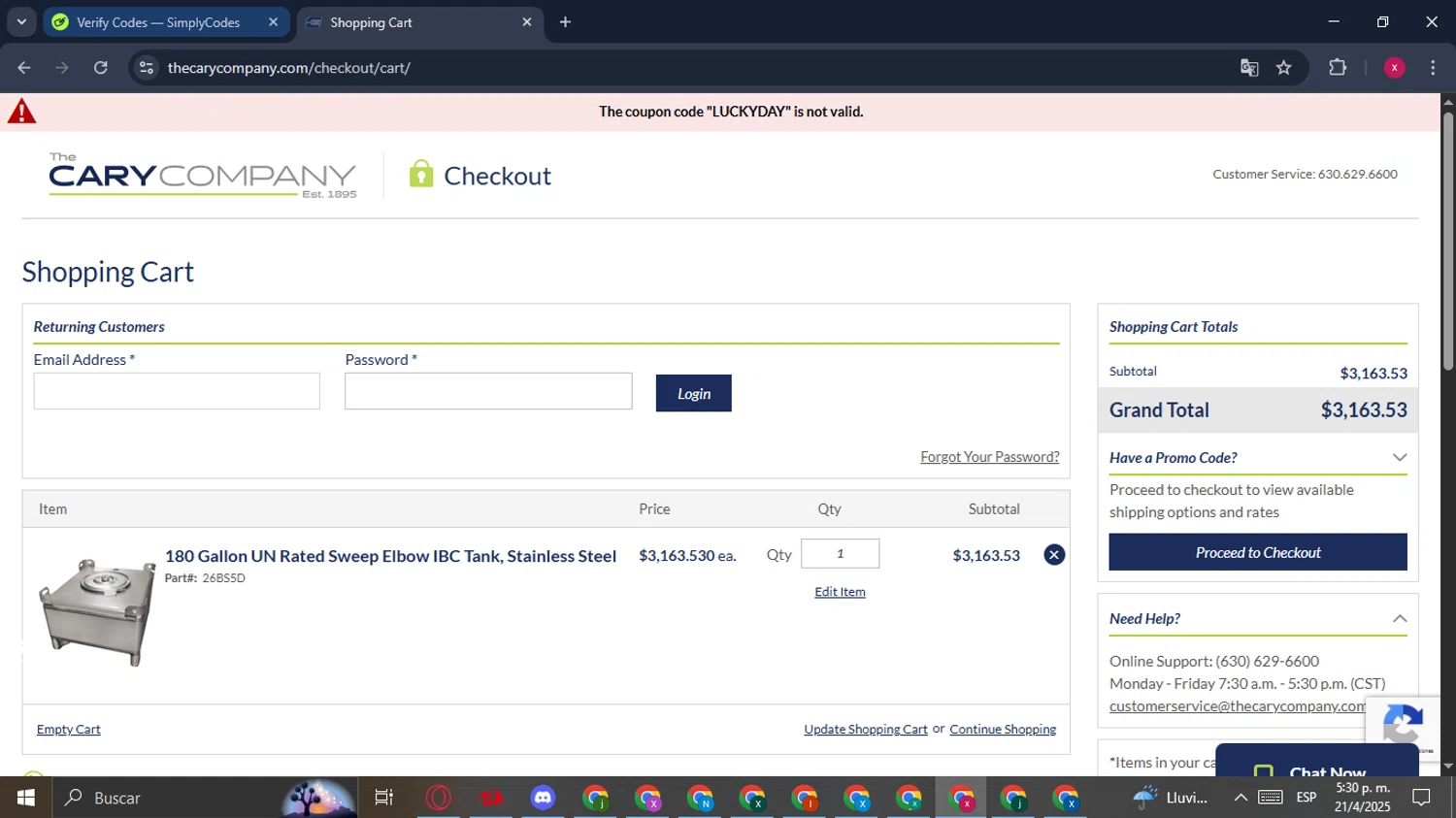Show hidden system tray icons
Viewport: 1456px width, 818px height.
coord(1241,798)
